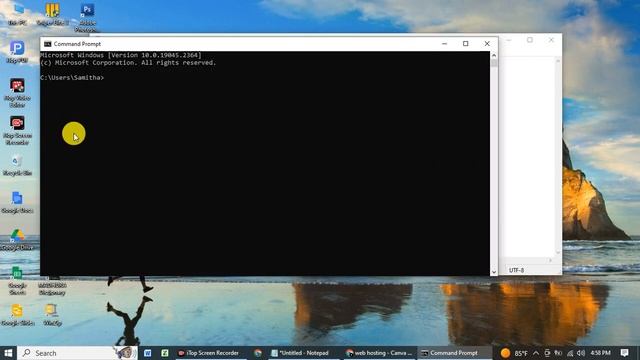Click the input language indicator in the system tray
Screen dimensions: 640x360
[558, 353]
